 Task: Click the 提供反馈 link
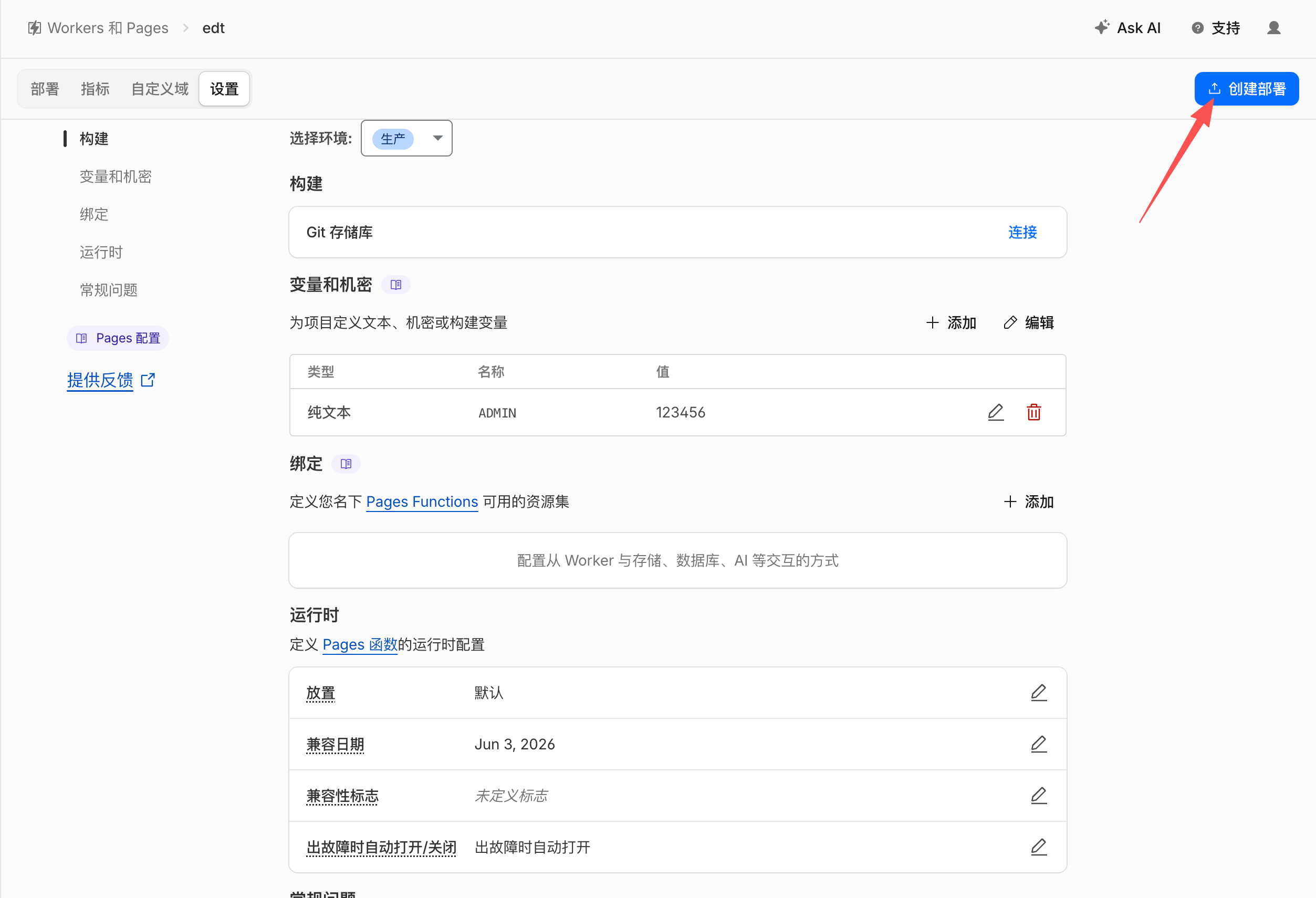coord(100,380)
